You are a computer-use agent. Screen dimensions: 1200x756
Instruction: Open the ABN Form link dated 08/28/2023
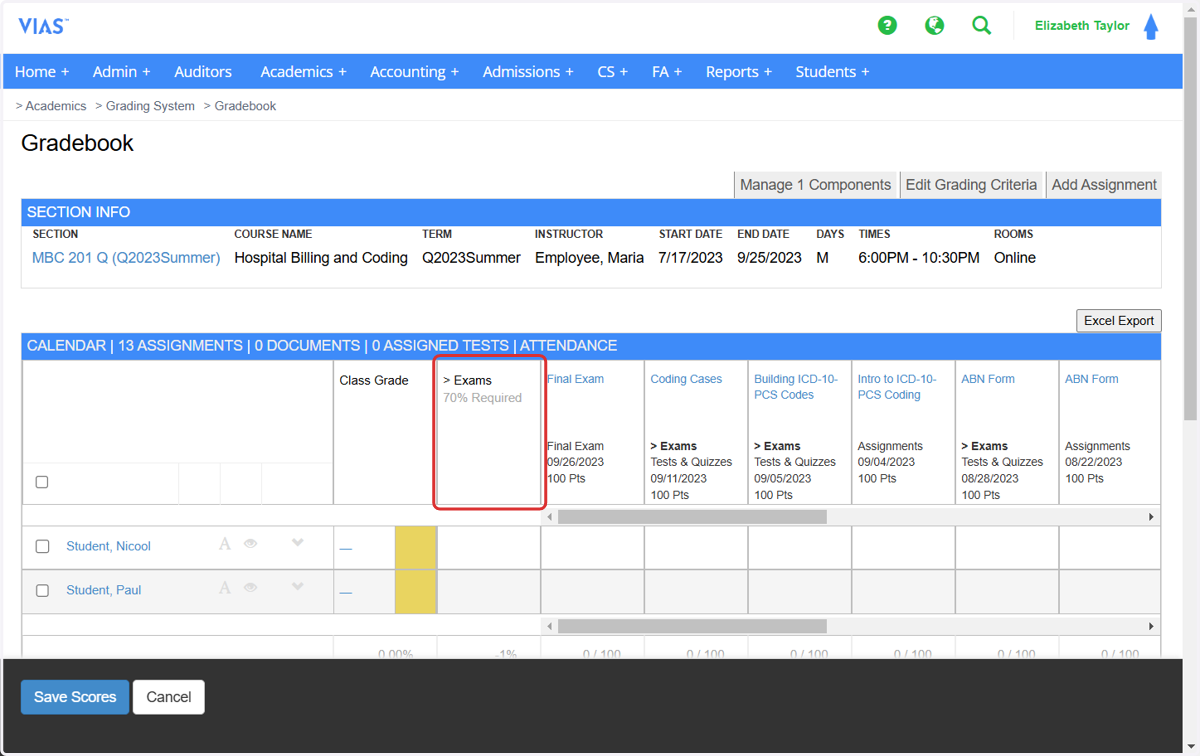(988, 379)
